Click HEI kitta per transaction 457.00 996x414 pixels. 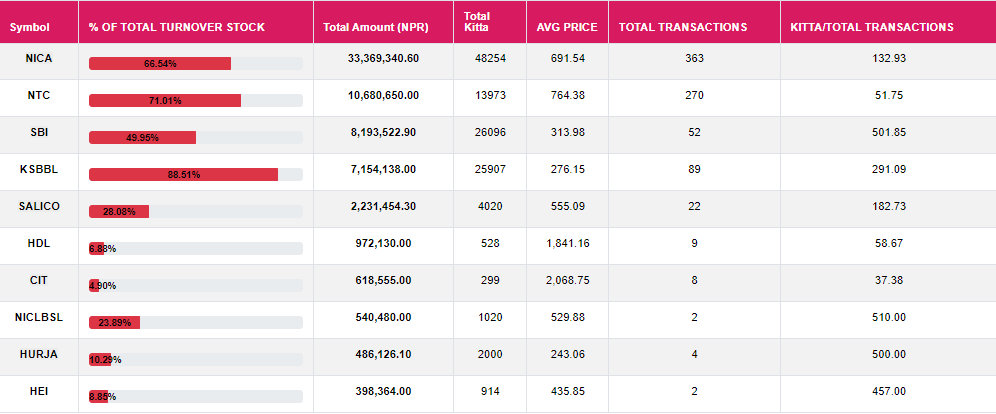(x=889, y=391)
